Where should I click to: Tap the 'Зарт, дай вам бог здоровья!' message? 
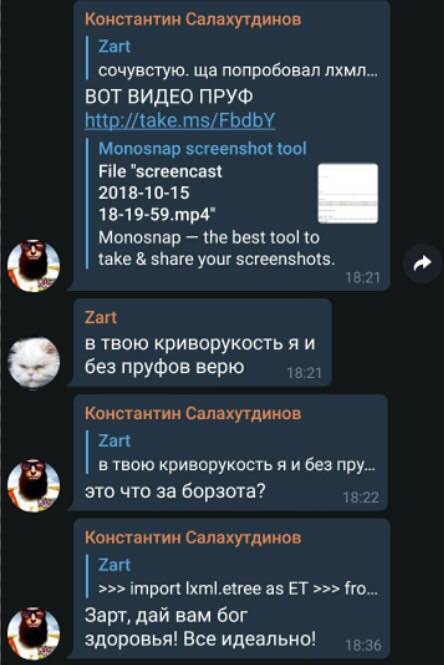coord(199,627)
